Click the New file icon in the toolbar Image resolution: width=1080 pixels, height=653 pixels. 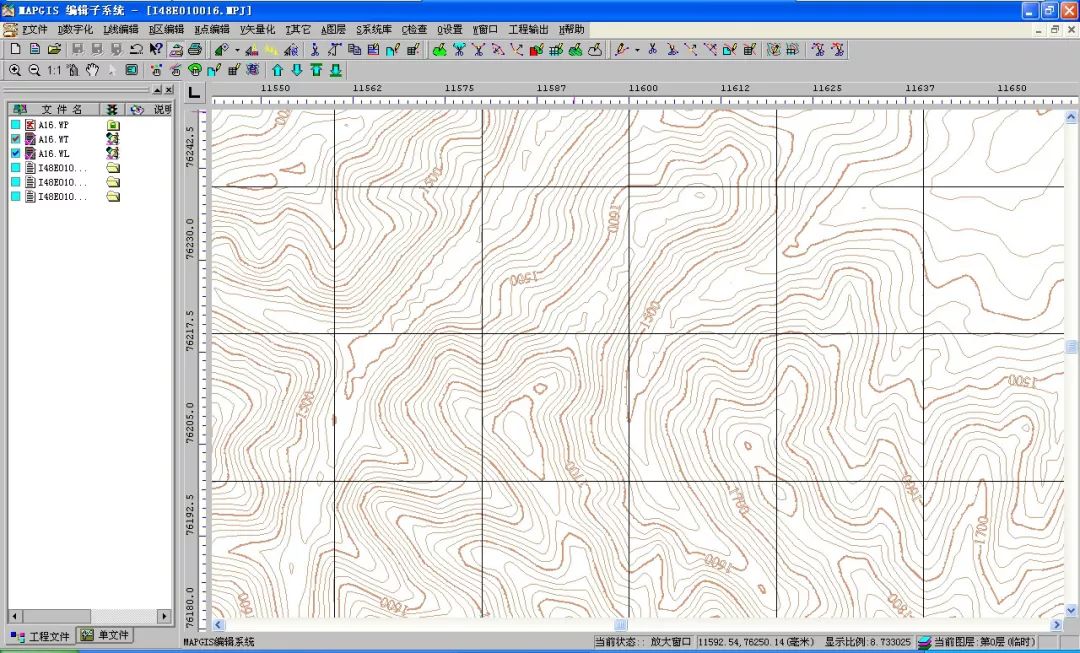[x=15, y=50]
